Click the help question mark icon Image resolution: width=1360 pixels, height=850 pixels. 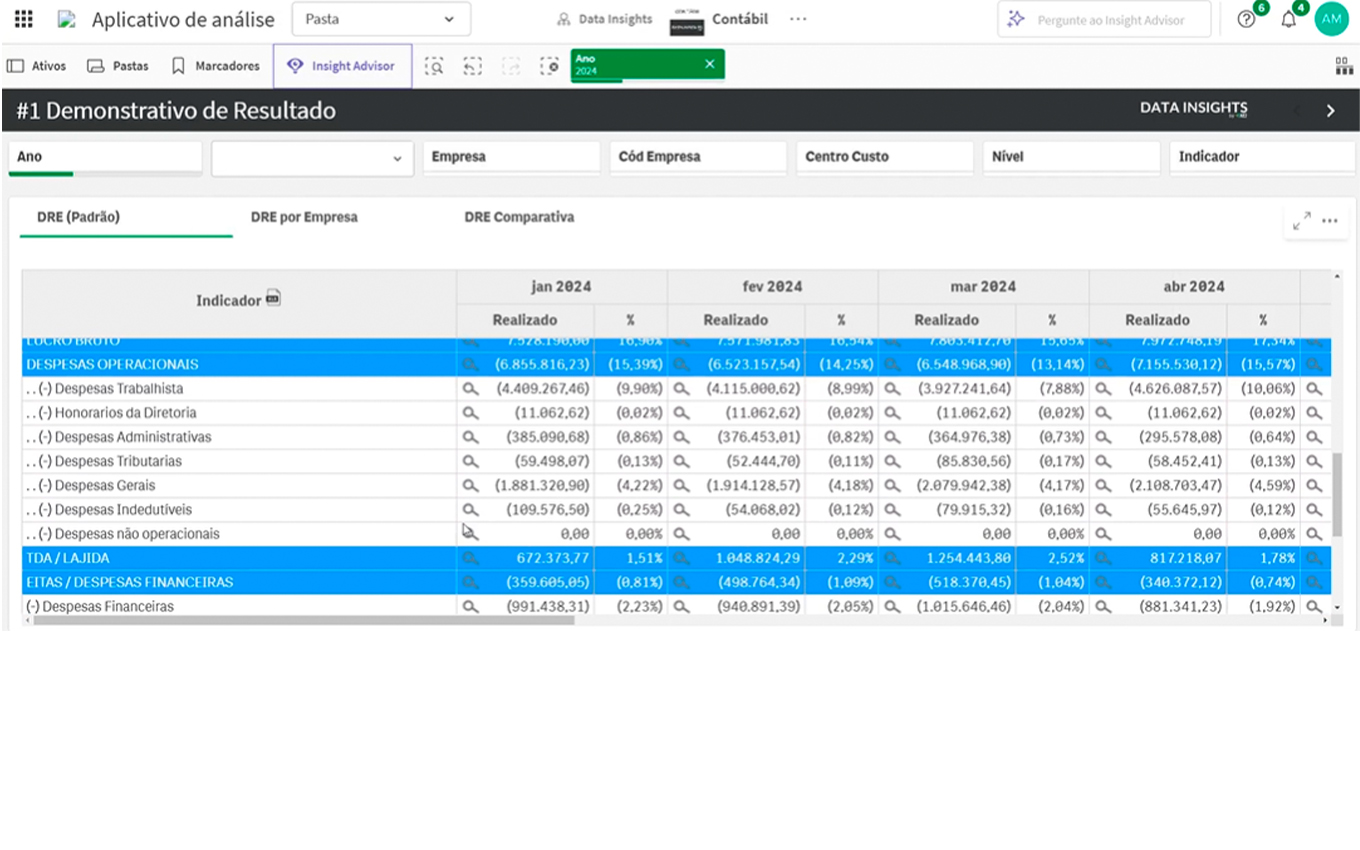(x=1246, y=19)
